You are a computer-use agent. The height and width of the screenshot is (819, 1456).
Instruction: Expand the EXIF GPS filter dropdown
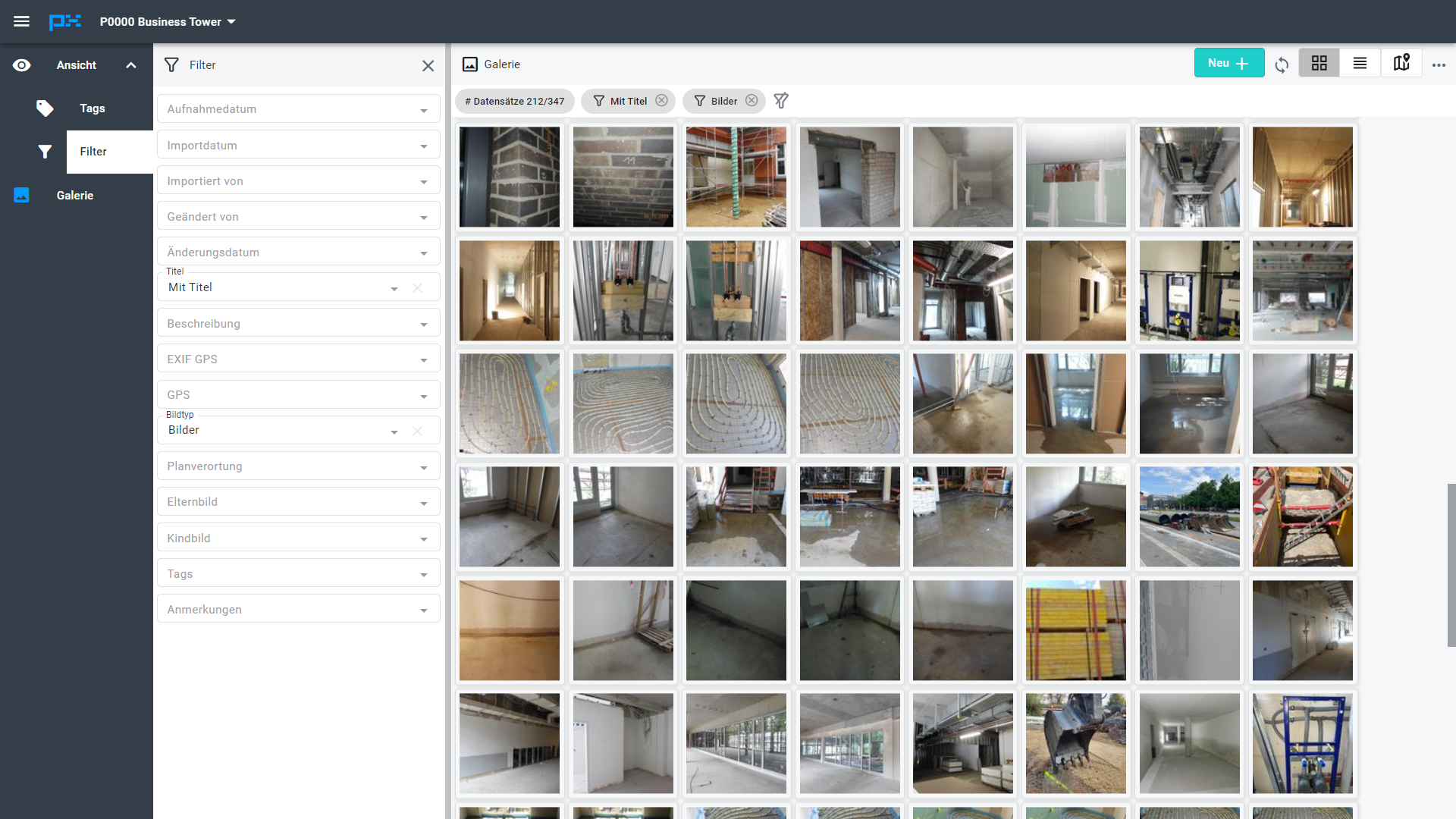click(x=299, y=359)
